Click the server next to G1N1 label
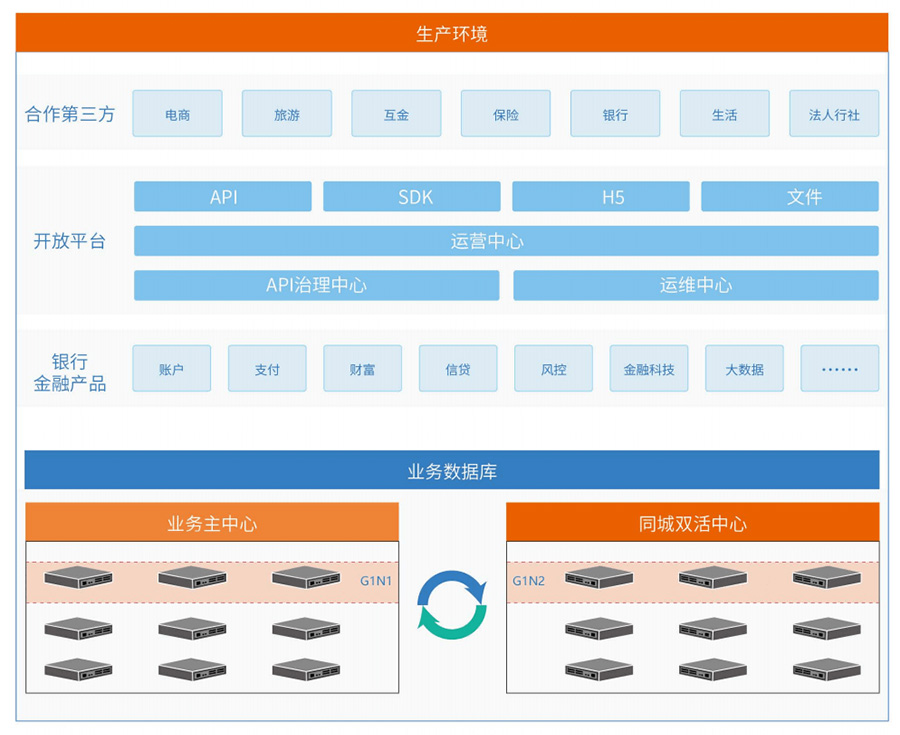Viewport: 900px width, 735px height. click(x=306, y=577)
